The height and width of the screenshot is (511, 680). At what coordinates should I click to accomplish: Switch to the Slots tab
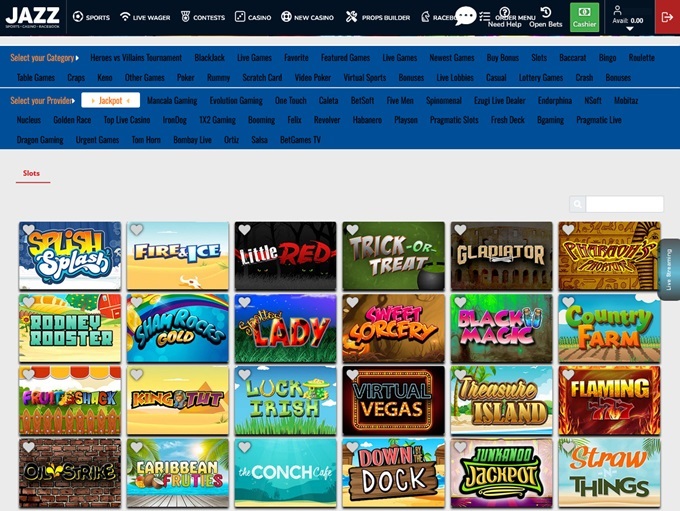click(x=31, y=173)
